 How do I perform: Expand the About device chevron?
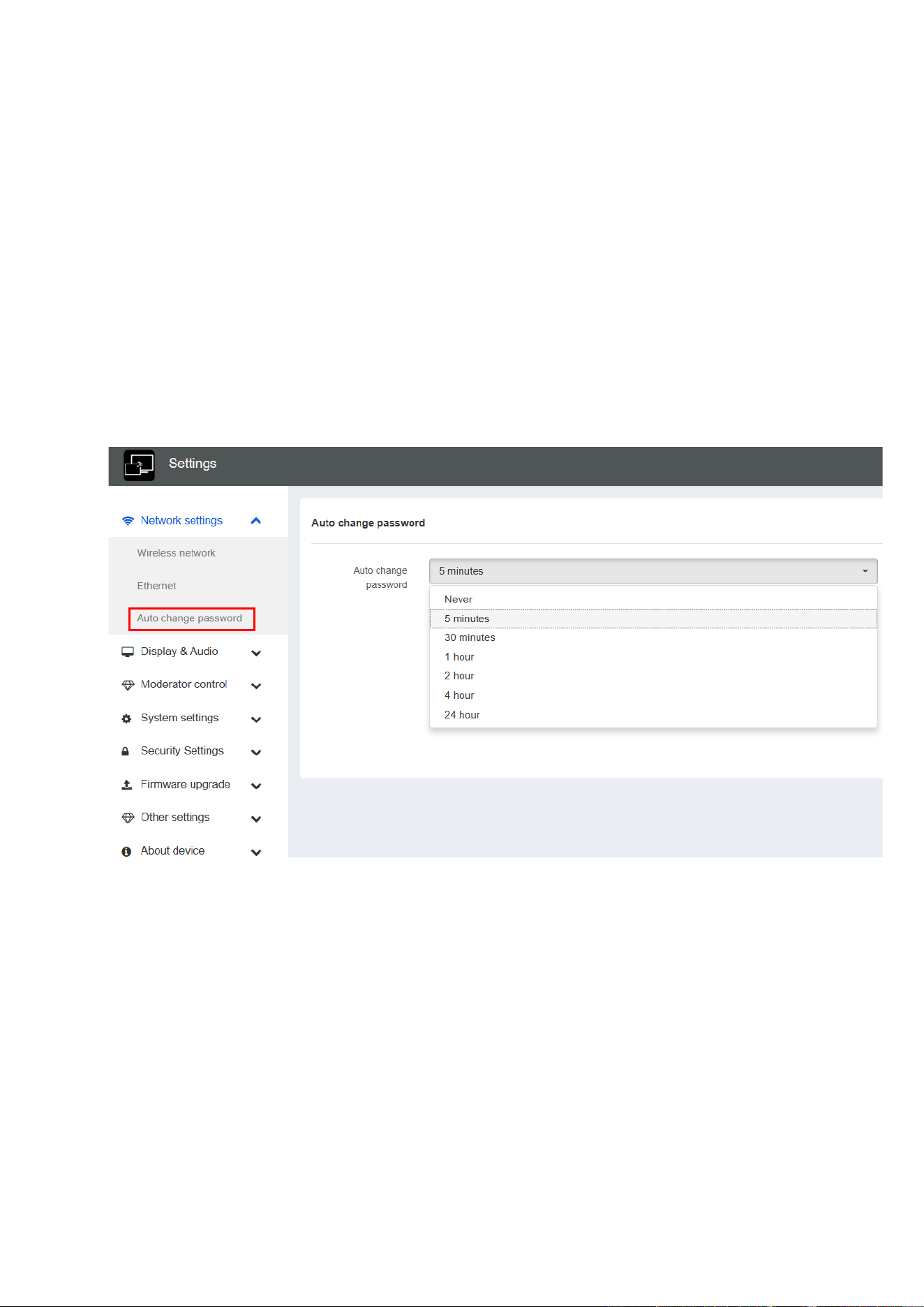[256, 852]
